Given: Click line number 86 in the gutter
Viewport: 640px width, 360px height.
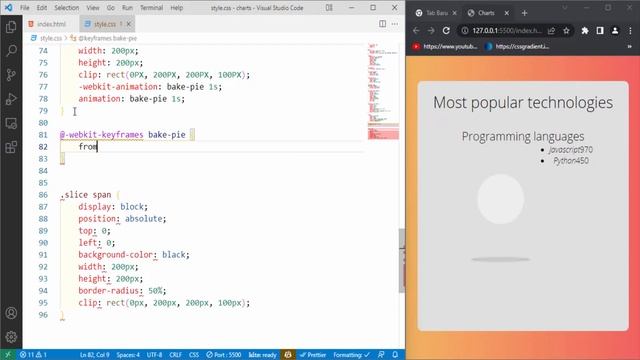Looking at the screenshot, I should pyautogui.click(x=43, y=195).
